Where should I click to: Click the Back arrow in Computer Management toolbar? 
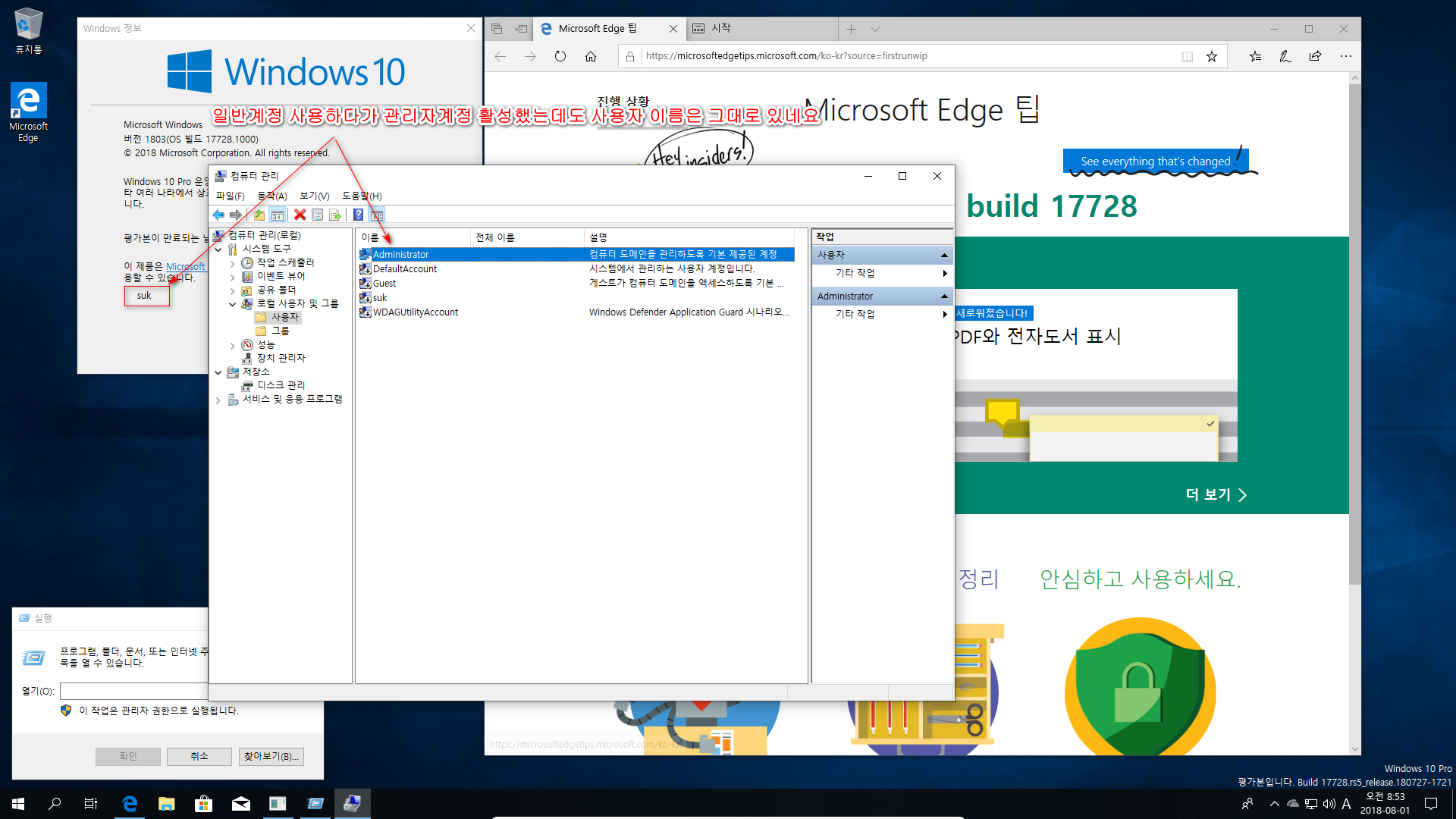(218, 215)
